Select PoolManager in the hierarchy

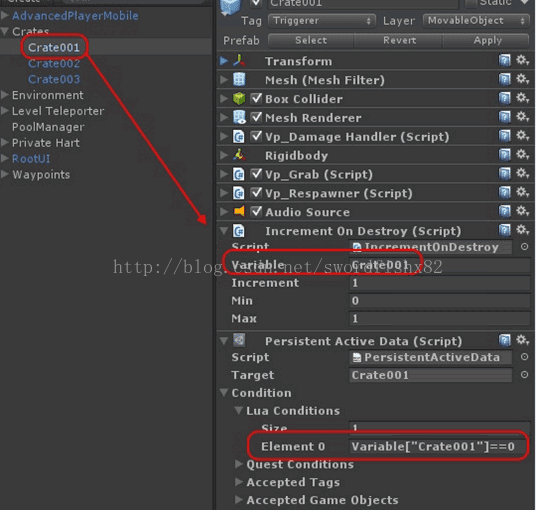pos(48,127)
